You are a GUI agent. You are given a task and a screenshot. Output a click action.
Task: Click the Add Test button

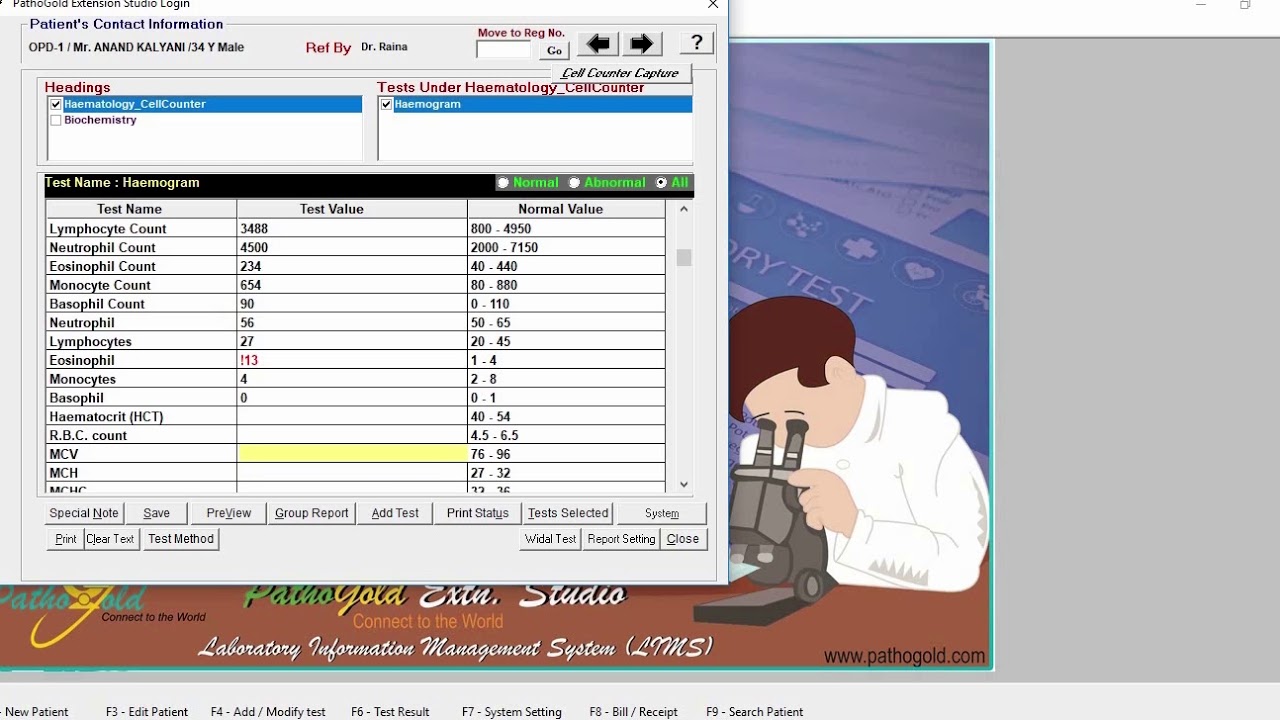point(395,513)
